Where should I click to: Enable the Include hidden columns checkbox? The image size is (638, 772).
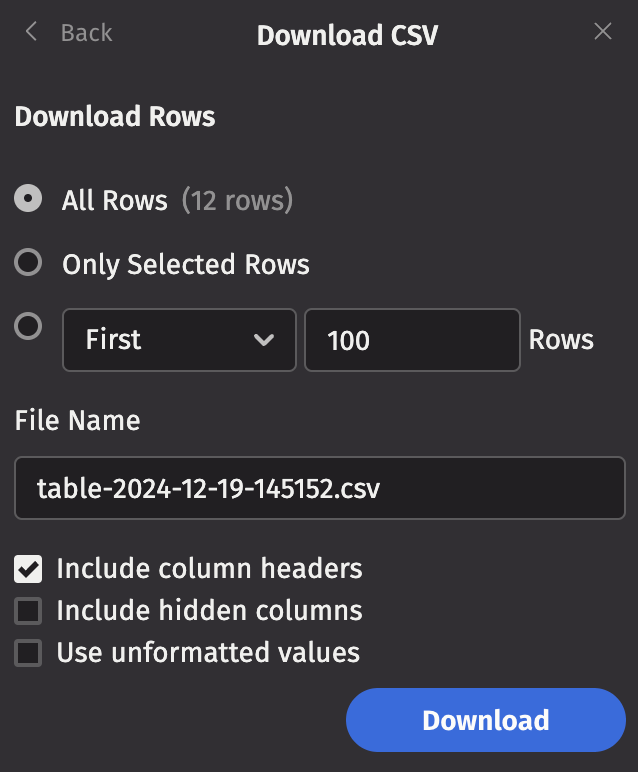[28, 611]
